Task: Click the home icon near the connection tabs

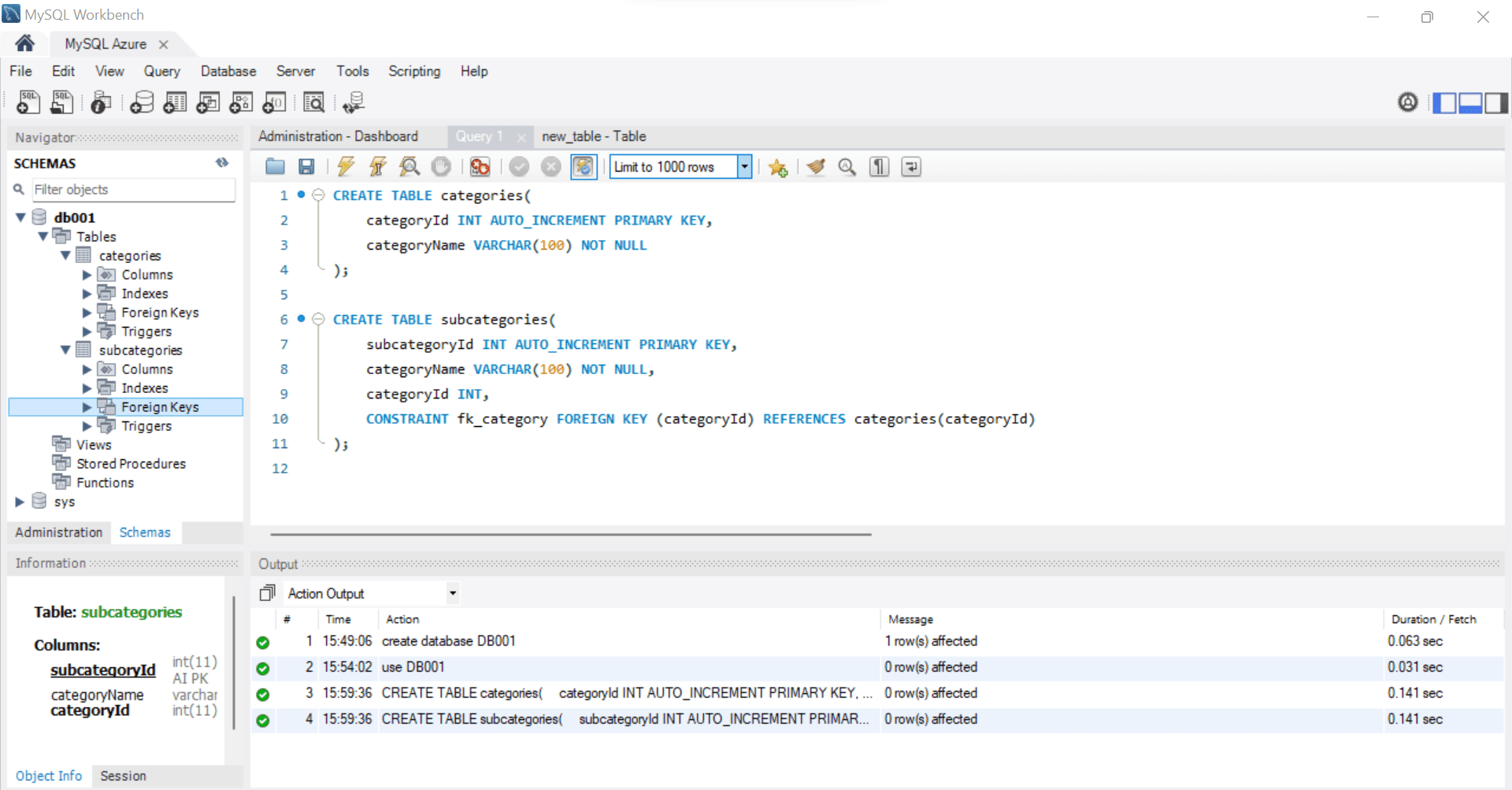Action: coord(24,43)
